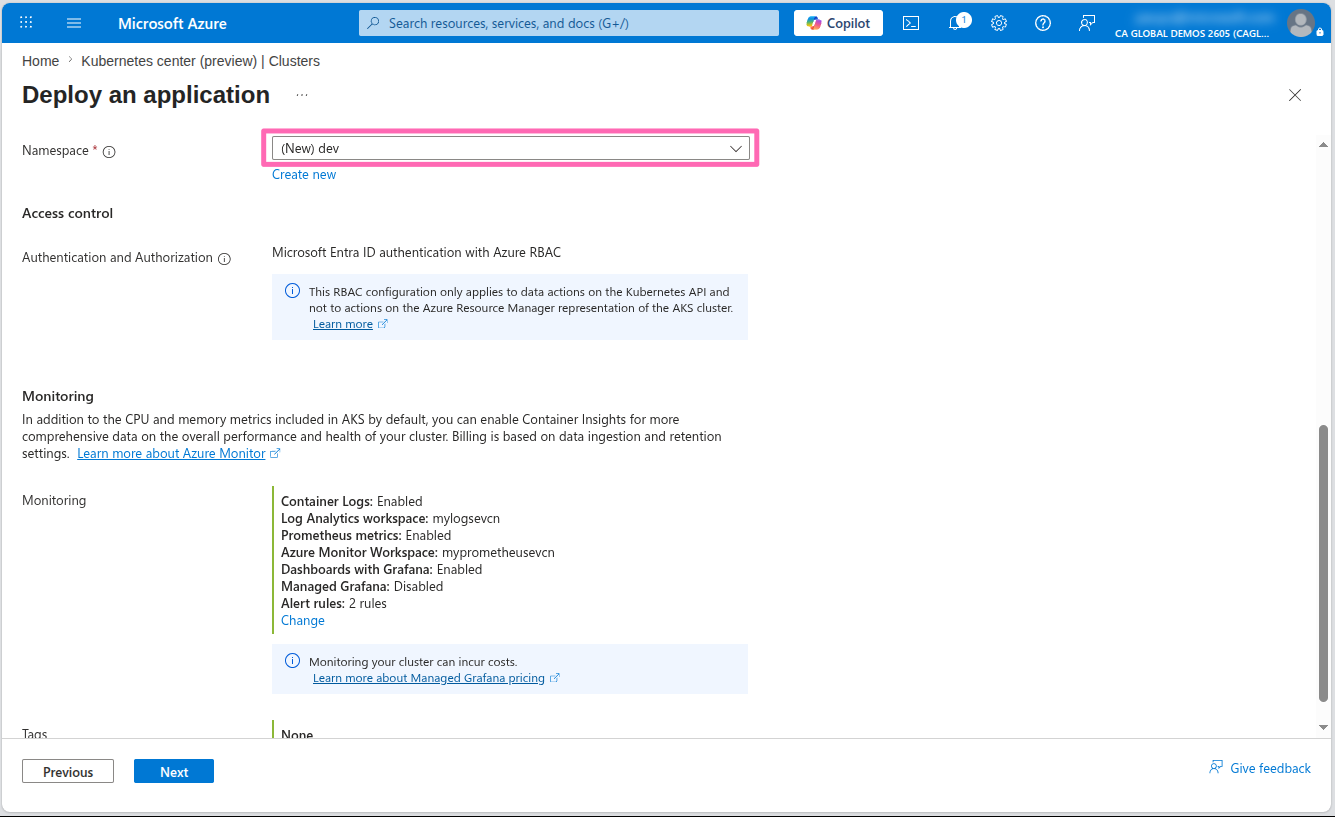The image size is (1335, 817).
Task: Close the Deploy an application pane
Action: coord(1295,95)
